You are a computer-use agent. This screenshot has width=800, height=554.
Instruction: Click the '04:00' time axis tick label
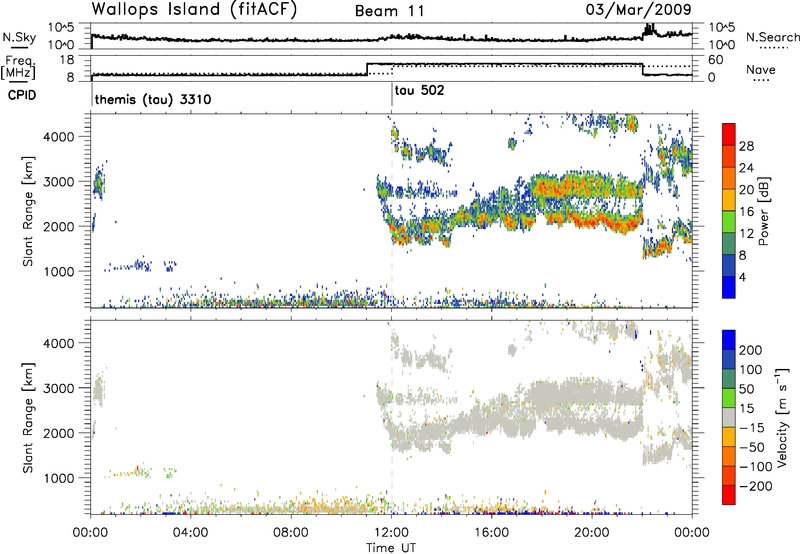point(190,533)
